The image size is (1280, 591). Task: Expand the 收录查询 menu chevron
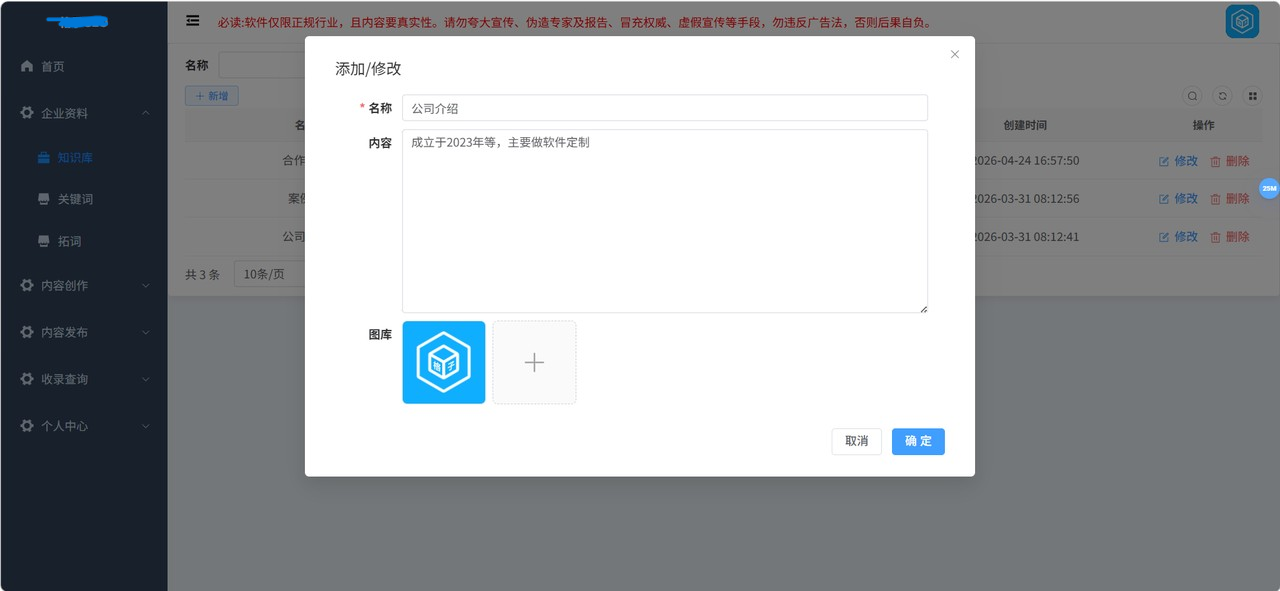(x=146, y=379)
